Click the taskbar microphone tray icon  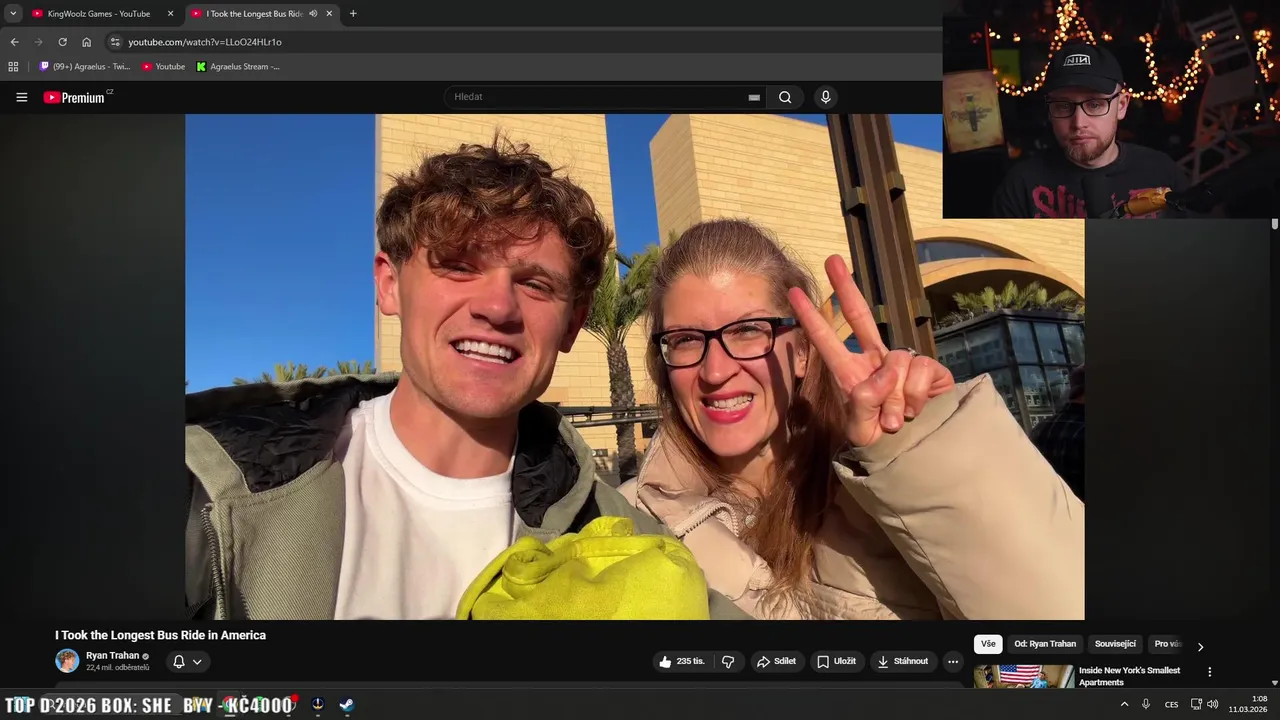pos(1146,704)
